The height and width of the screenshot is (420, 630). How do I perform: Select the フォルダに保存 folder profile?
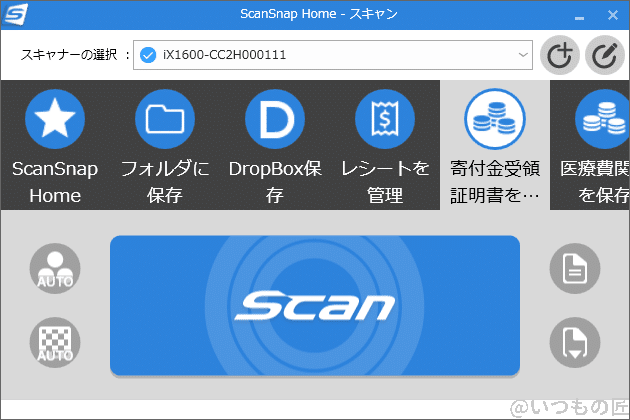click(x=164, y=119)
